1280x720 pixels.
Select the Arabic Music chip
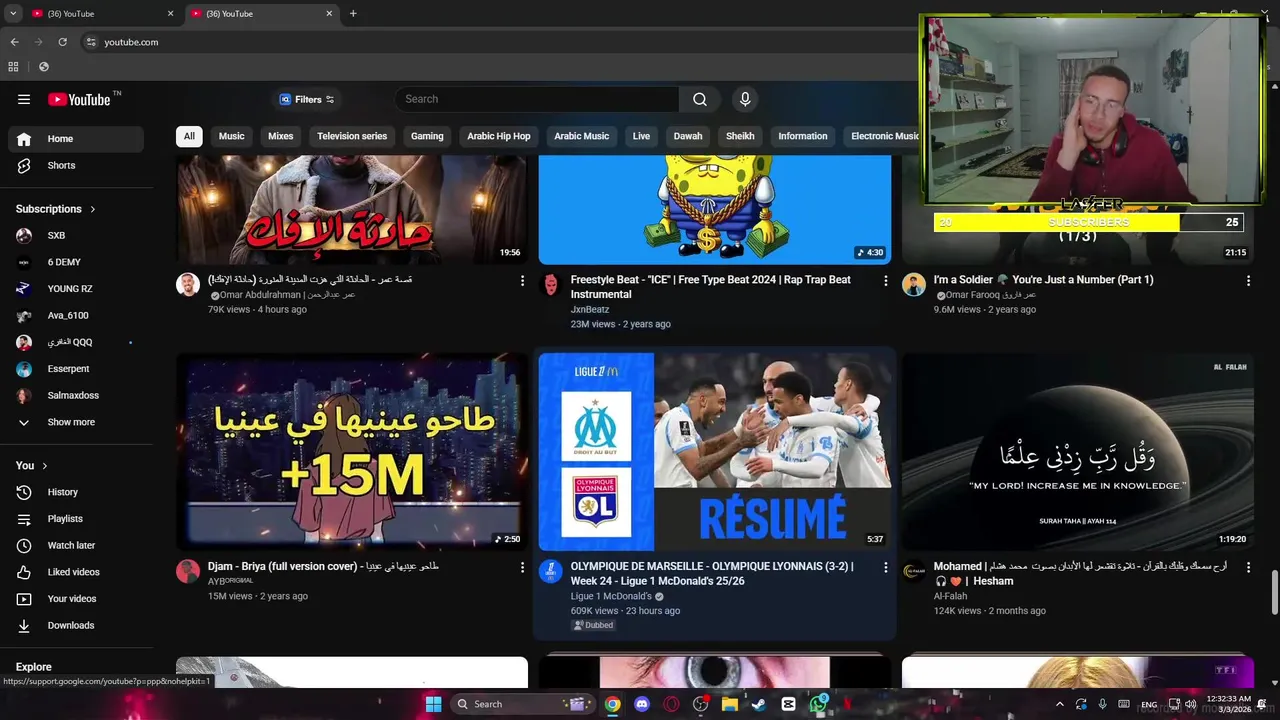(582, 136)
